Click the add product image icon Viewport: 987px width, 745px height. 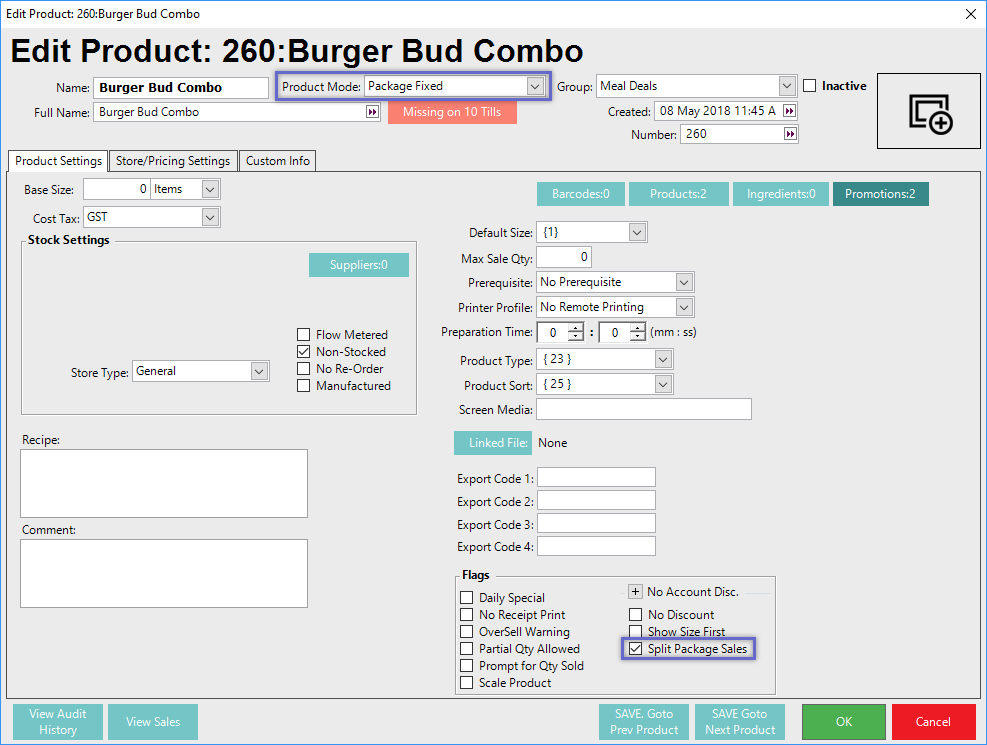click(x=930, y=112)
